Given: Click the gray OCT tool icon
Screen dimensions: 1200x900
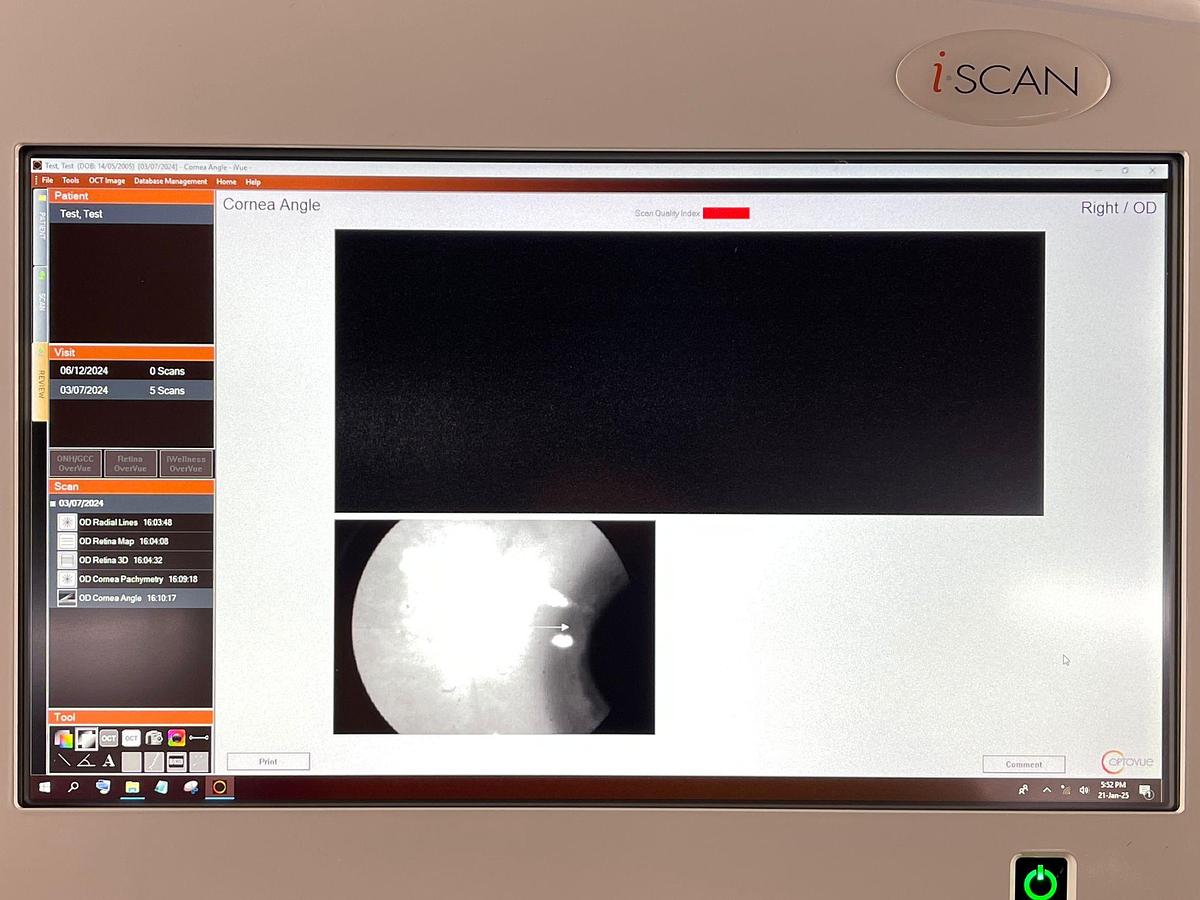Looking at the screenshot, I should point(108,738).
